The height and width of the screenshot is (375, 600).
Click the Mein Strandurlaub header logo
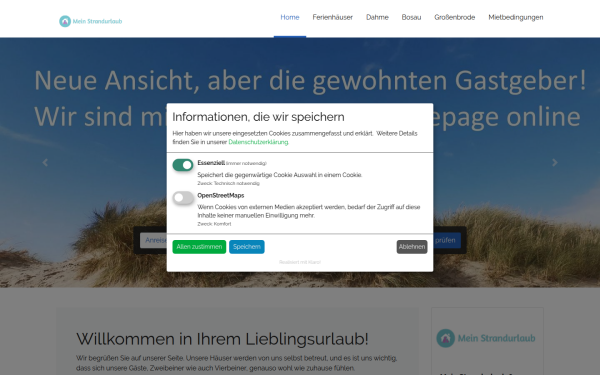(91, 21)
